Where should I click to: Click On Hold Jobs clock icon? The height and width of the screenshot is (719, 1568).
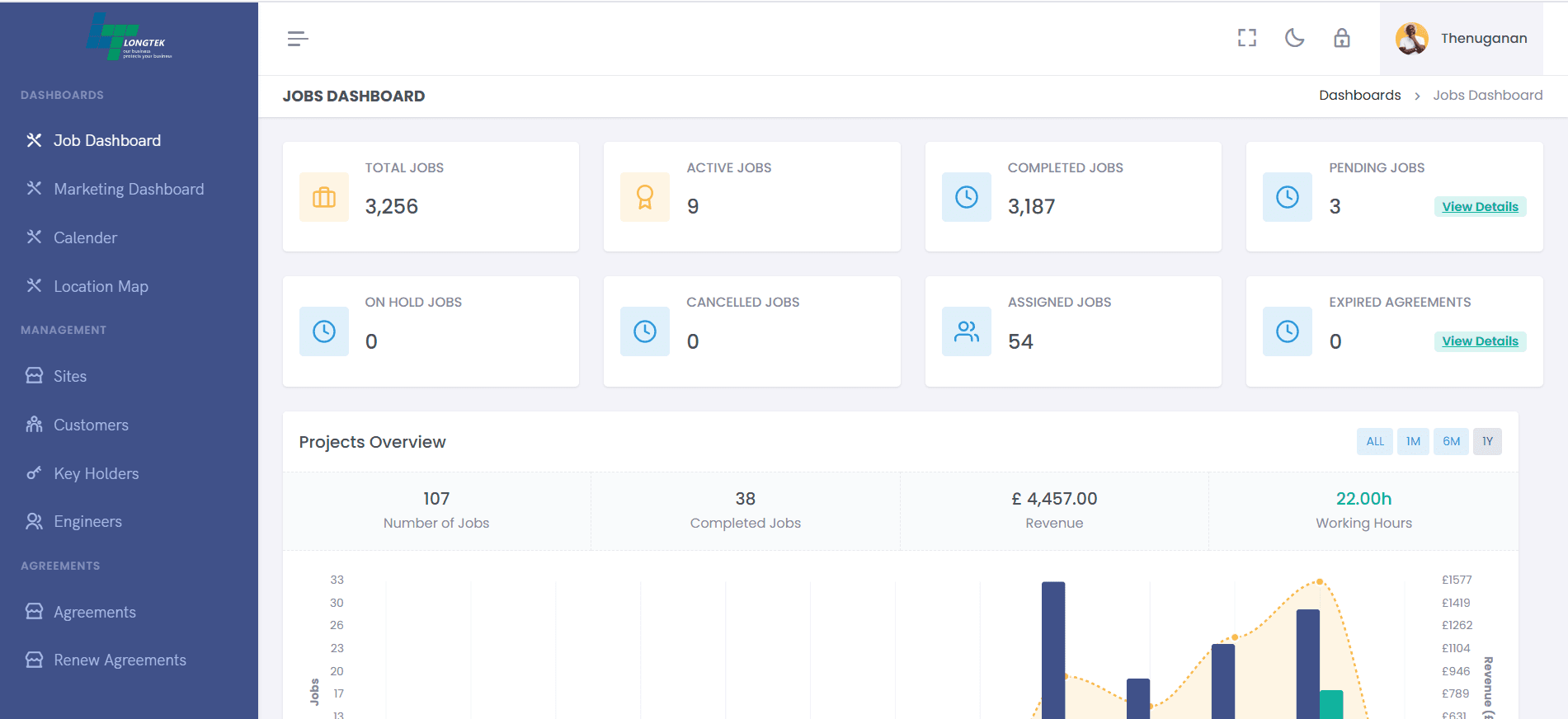[324, 331]
